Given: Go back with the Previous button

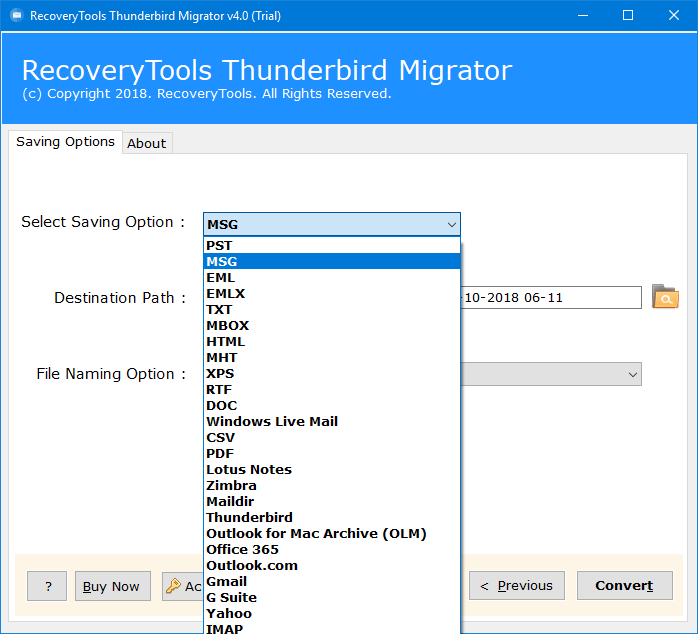Looking at the screenshot, I should (517, 585).
